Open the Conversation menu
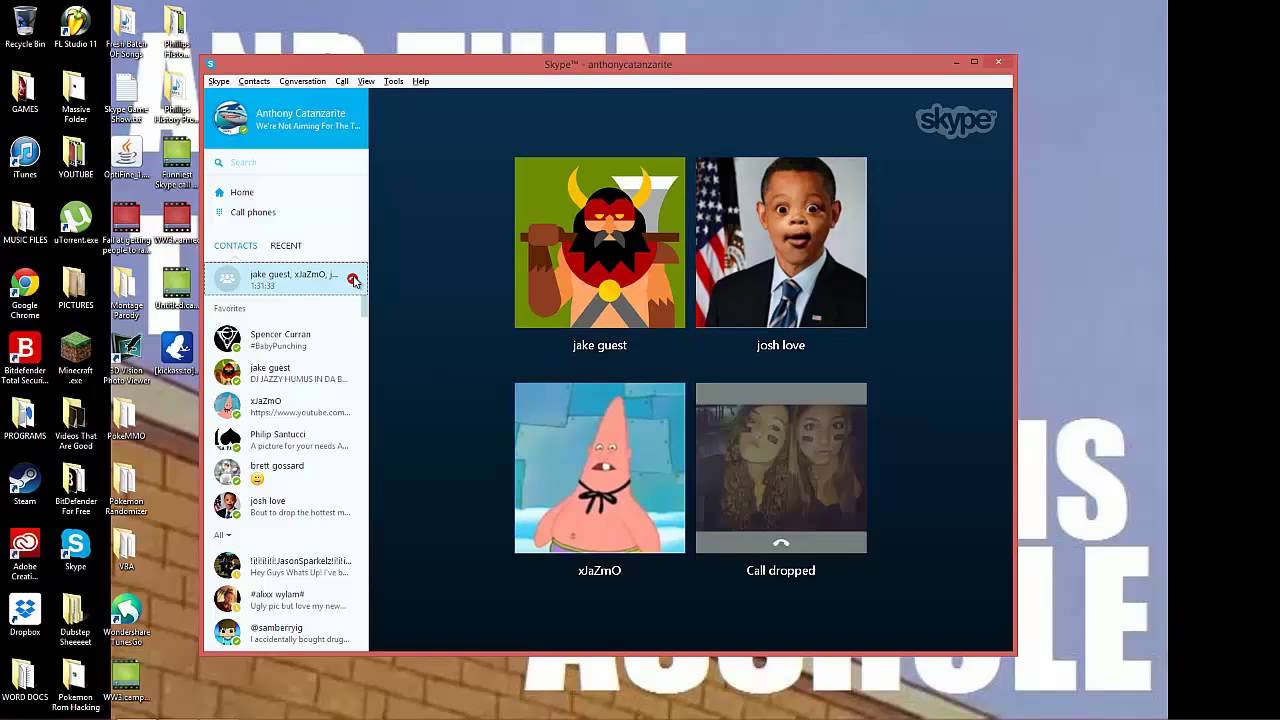The width and height of the screenshot is (1280, 720). point(302,81)
